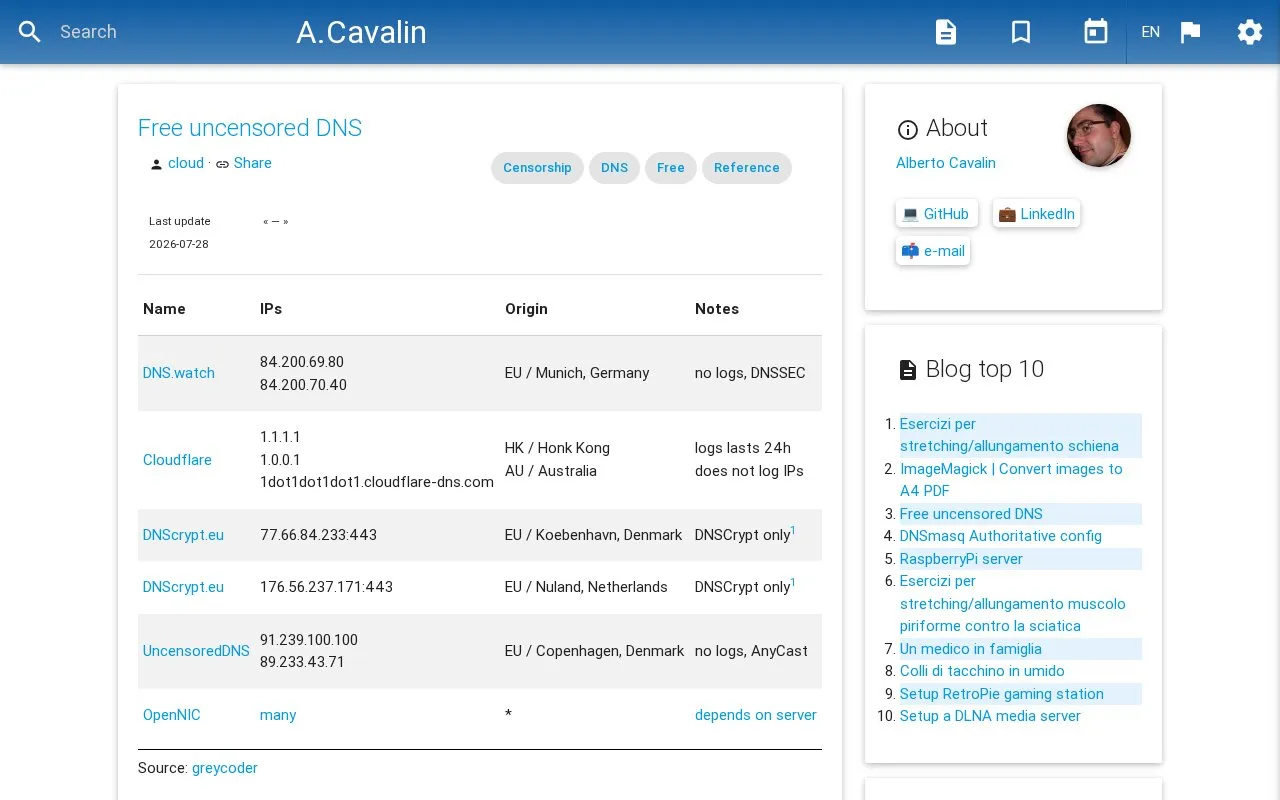Screen dimensions: 1280x800
Task: Open the UncensoredDNS link
Action: click(196, 651)
